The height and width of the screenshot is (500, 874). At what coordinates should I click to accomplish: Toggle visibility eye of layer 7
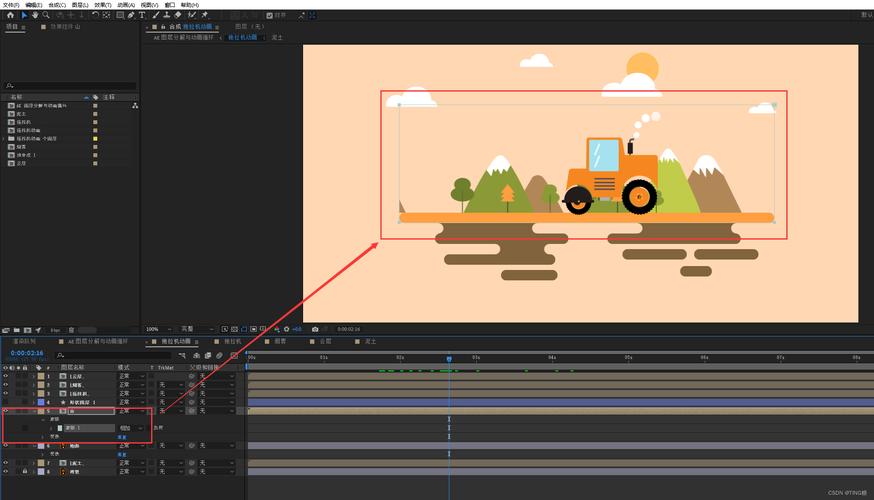(x=6, y=463)
